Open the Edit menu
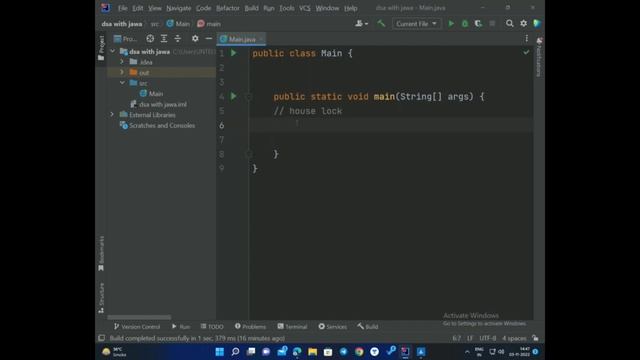The image size is (640, 360). pos(138,8)
